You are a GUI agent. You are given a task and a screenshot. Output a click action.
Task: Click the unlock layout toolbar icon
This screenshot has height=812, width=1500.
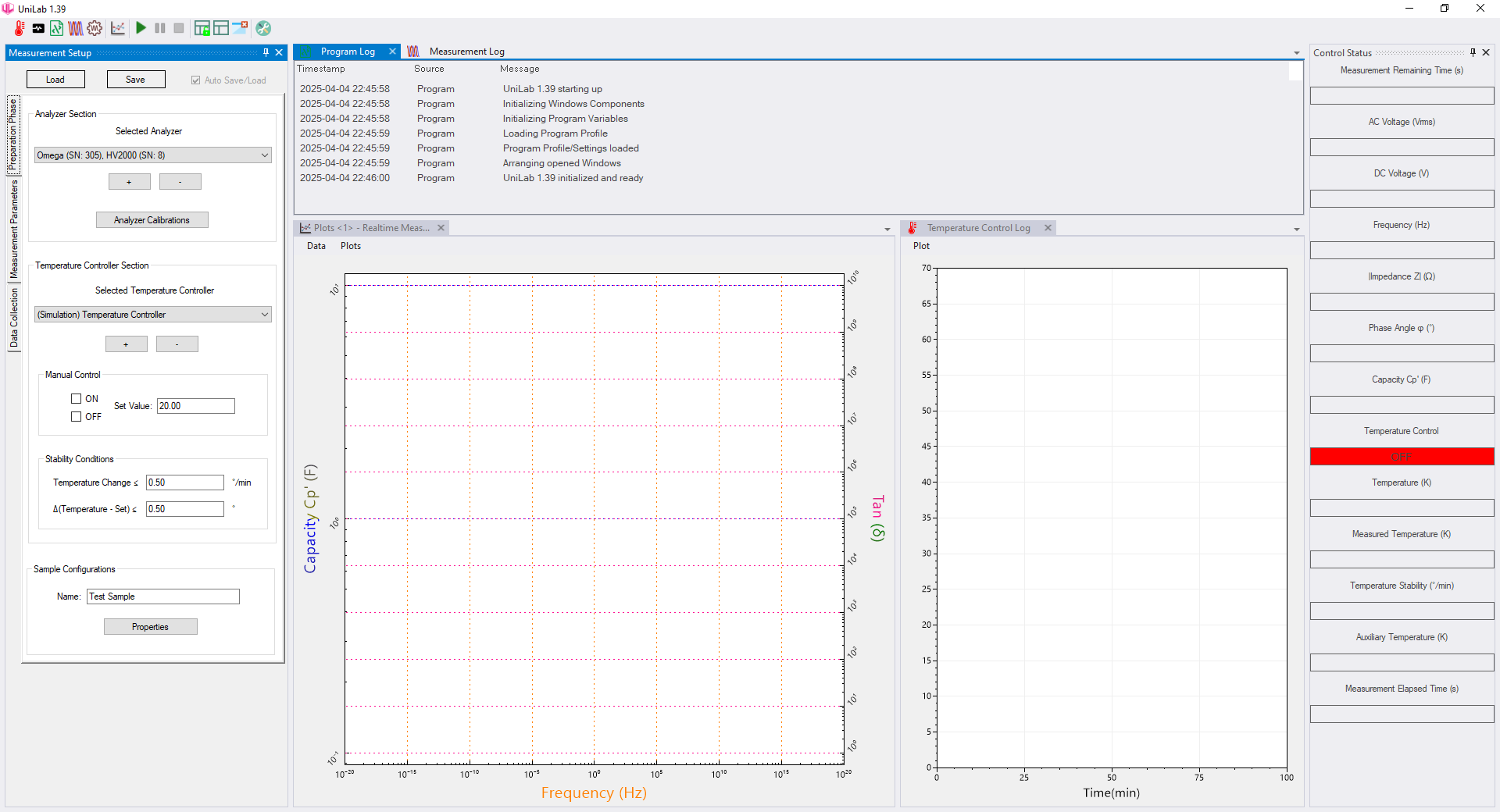pos(202,28)
